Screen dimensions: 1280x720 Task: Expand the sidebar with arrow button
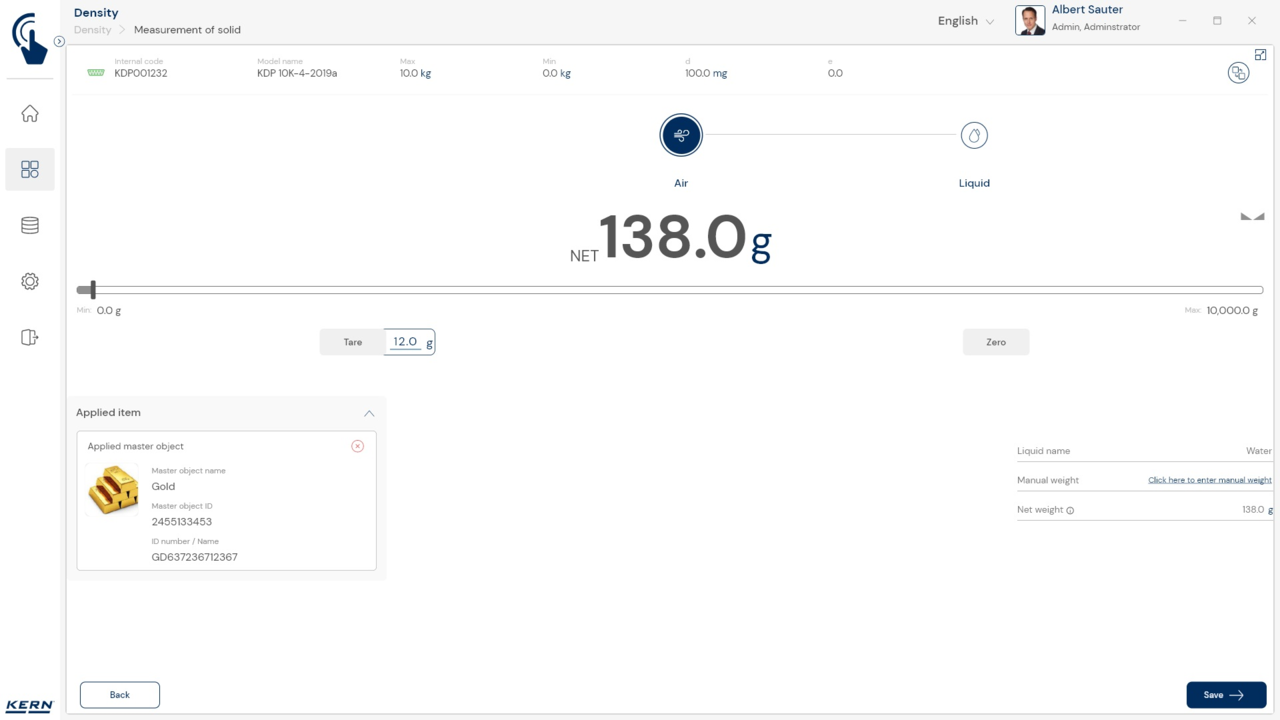59,42
